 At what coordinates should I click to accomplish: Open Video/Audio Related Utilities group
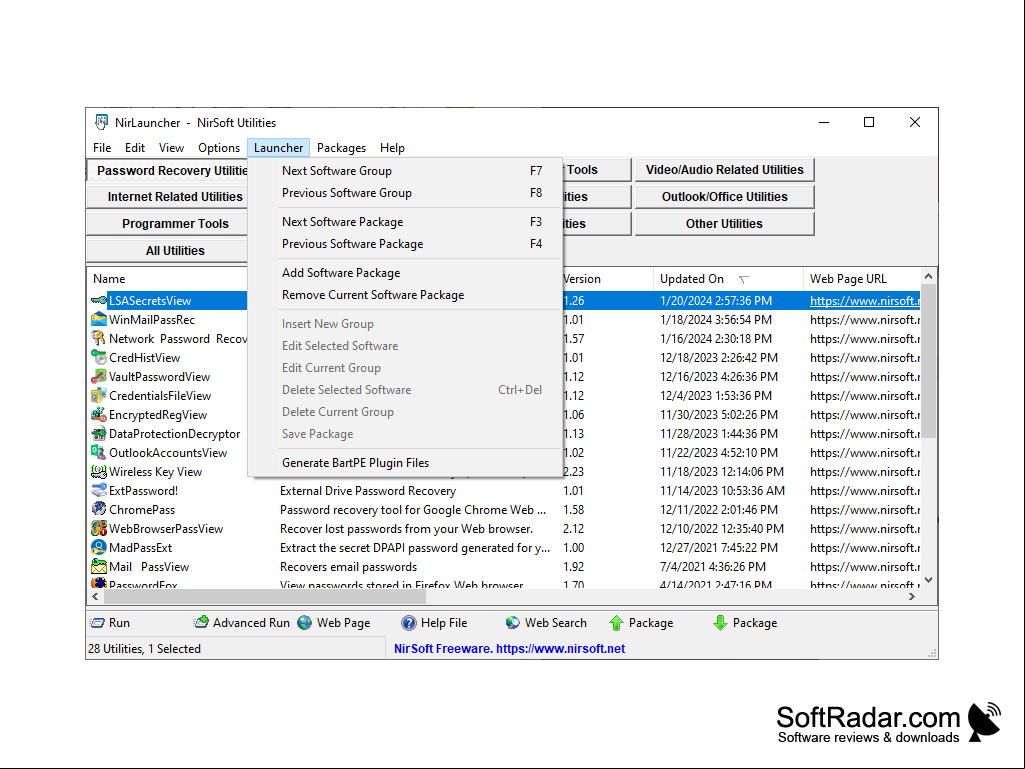coord(725,169)
